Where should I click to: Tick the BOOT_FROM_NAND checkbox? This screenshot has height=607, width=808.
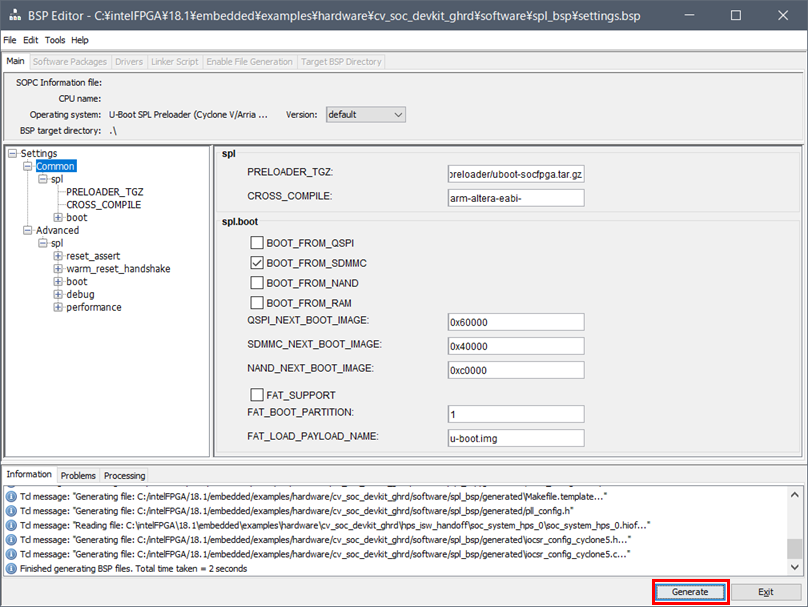pyautogui.click(x=257, y=283)
